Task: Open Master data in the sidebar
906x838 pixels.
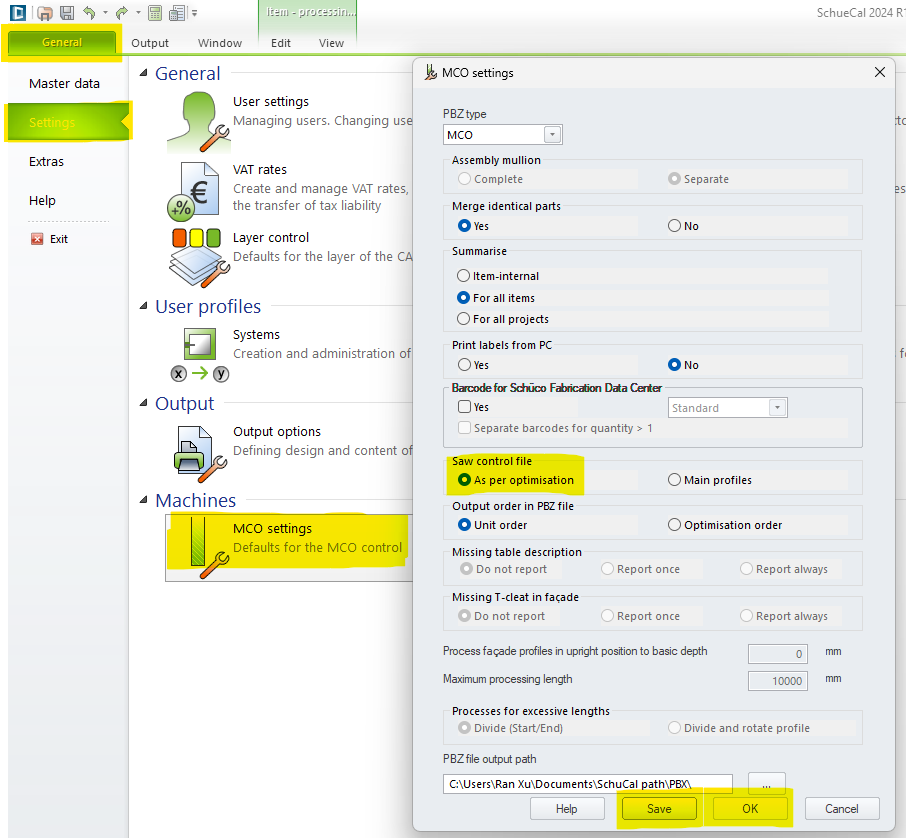Action: pos(65,84)
